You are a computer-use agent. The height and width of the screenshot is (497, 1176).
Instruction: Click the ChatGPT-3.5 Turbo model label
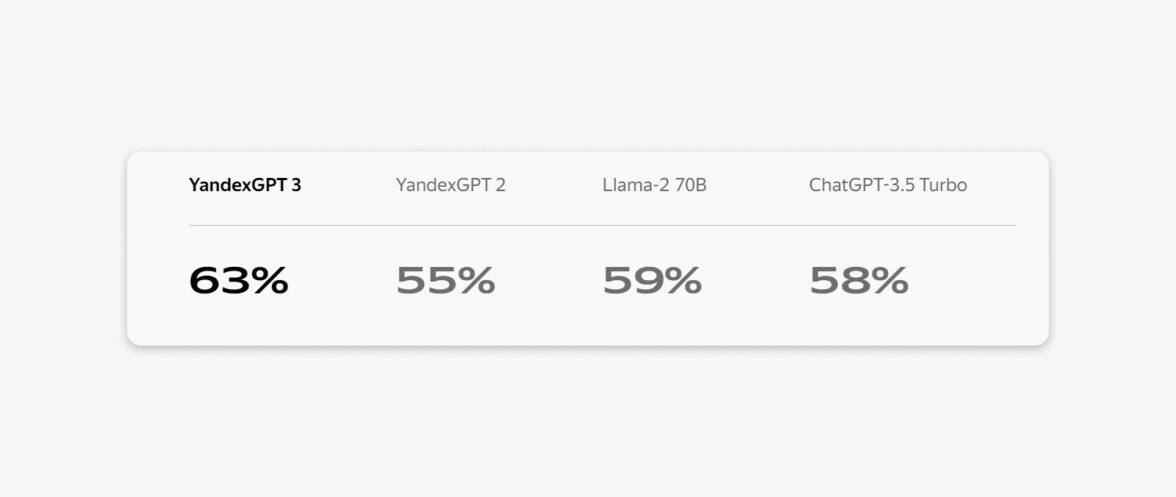887,185
